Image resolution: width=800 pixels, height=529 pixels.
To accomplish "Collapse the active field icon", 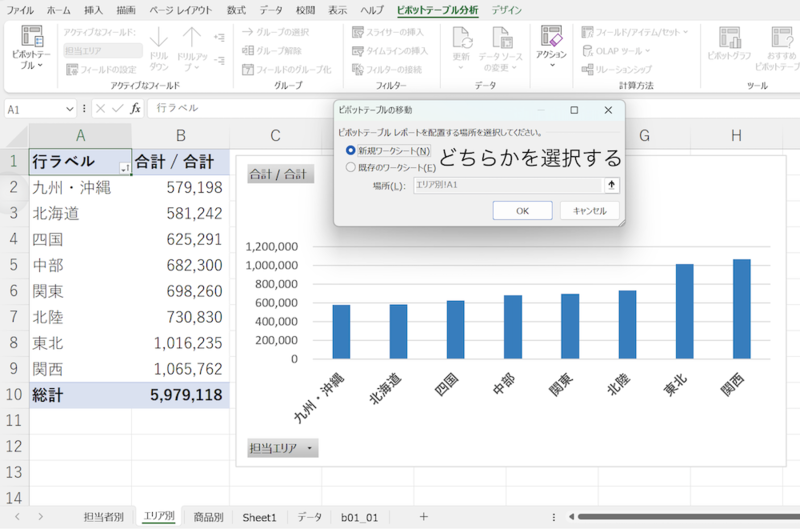I will pyautogui.click(x=219, y=60).
